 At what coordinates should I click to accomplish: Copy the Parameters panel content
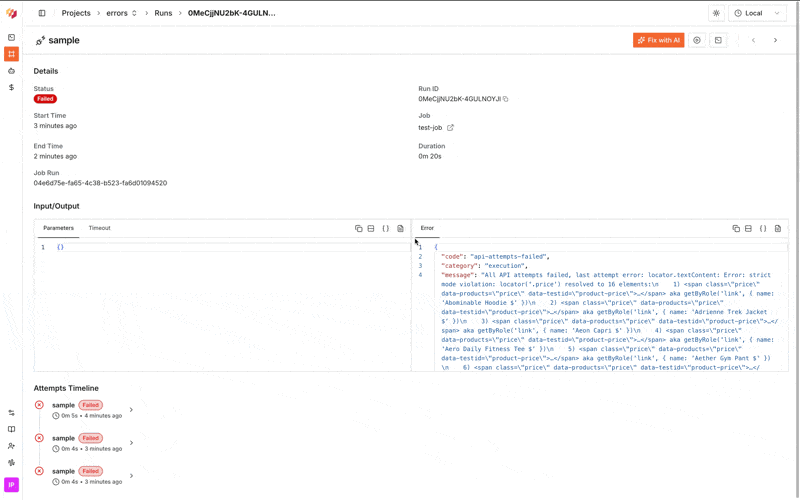(359, 229)
